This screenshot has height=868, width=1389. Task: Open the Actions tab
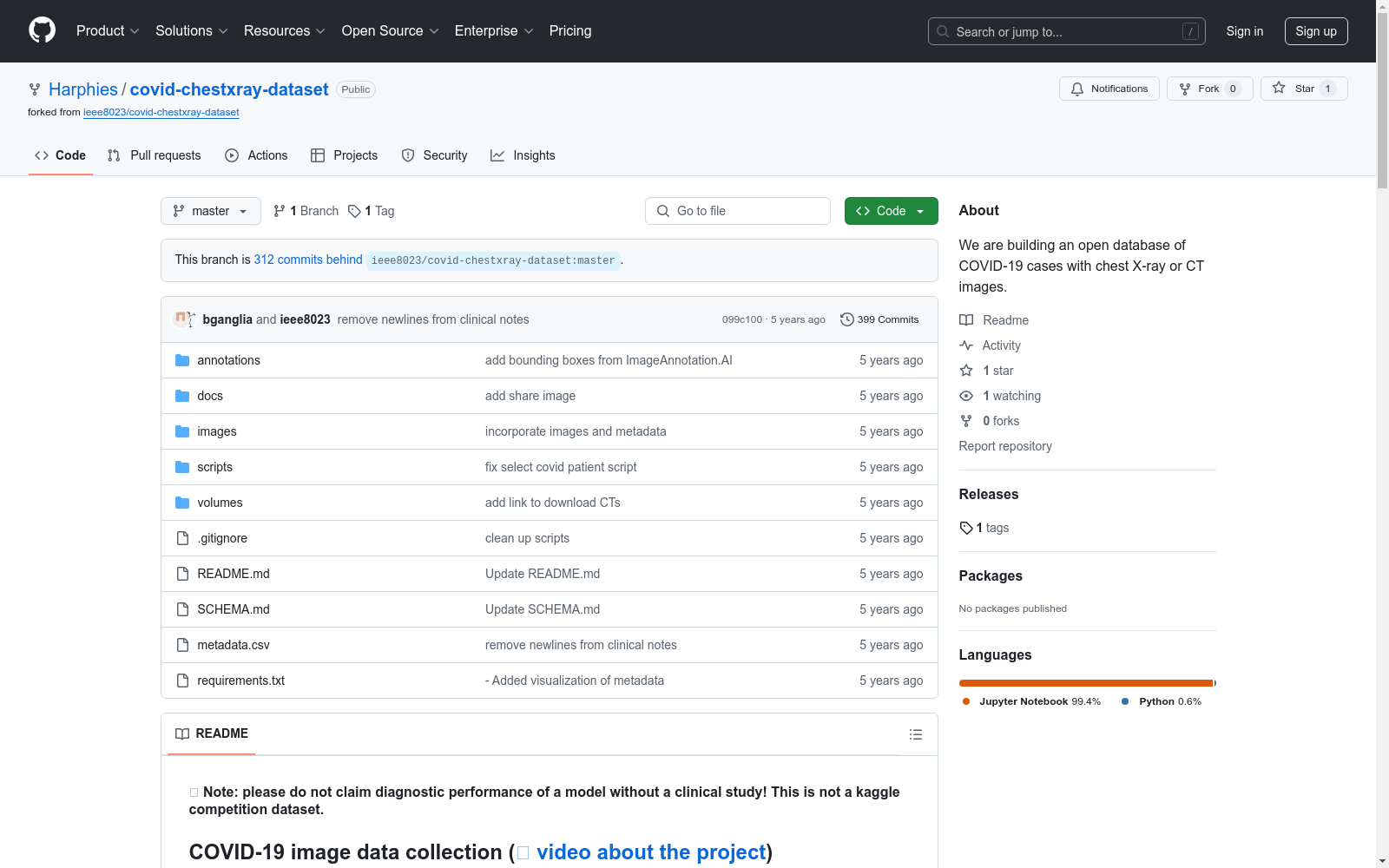[256, 155]
